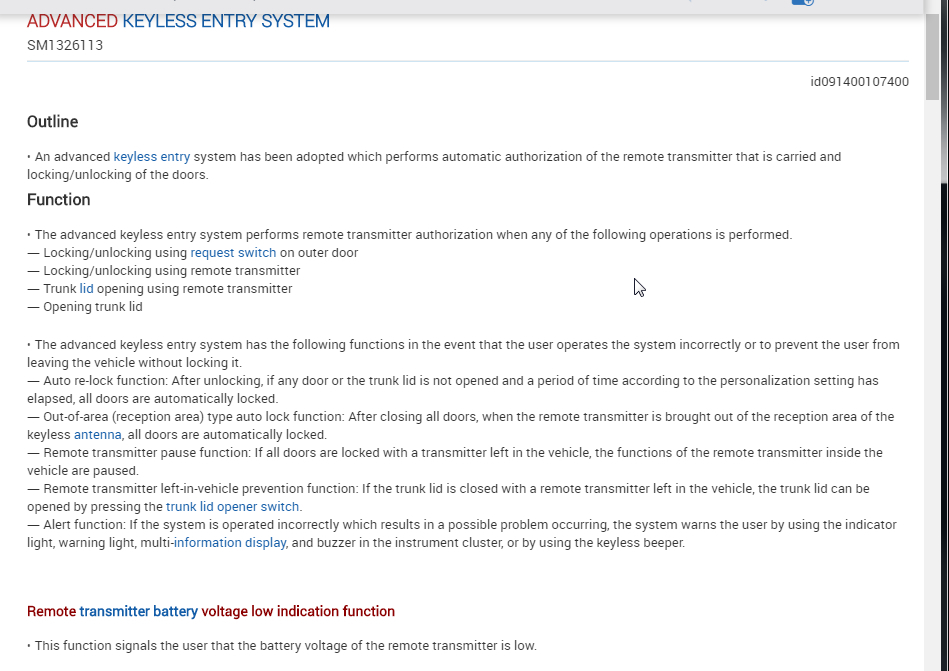Open the 'keyless entry' link in Outline
This screenshot has height=671, width=949.
pos(151,157)
